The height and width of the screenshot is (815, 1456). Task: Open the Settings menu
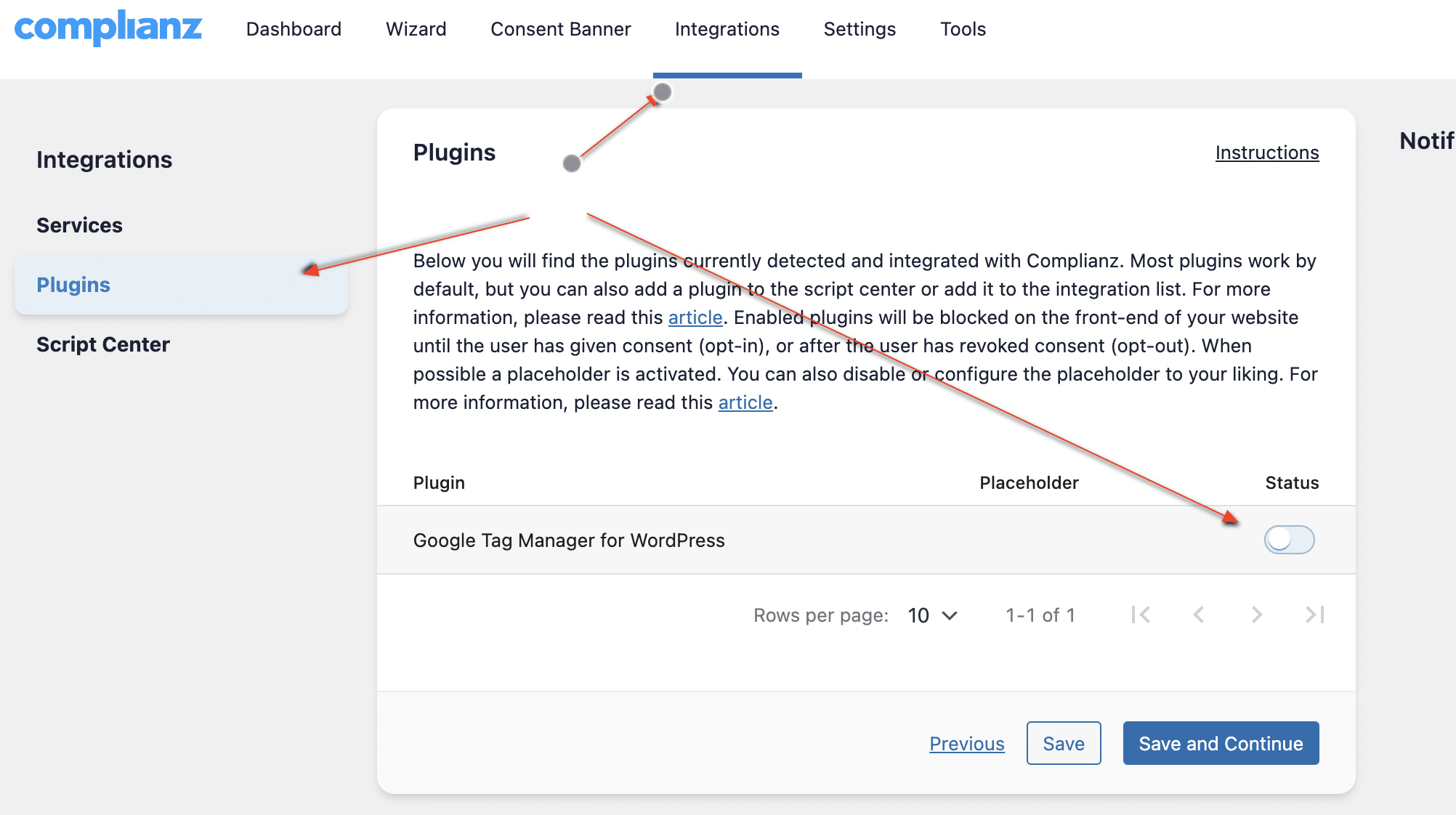(860, 29)
